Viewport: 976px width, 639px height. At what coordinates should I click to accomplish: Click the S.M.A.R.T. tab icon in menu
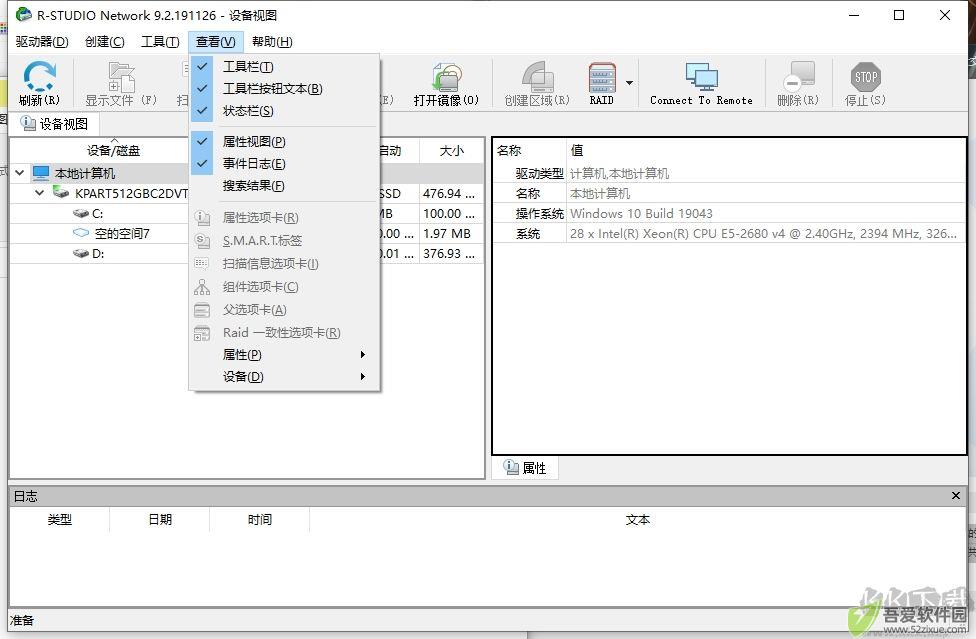click(202, 240)
